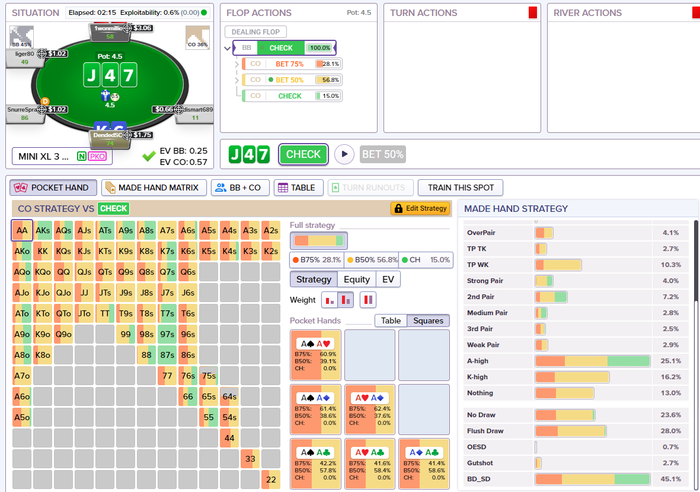
Task: Expand the CO BET 75% branch
Action: [237, 64]
